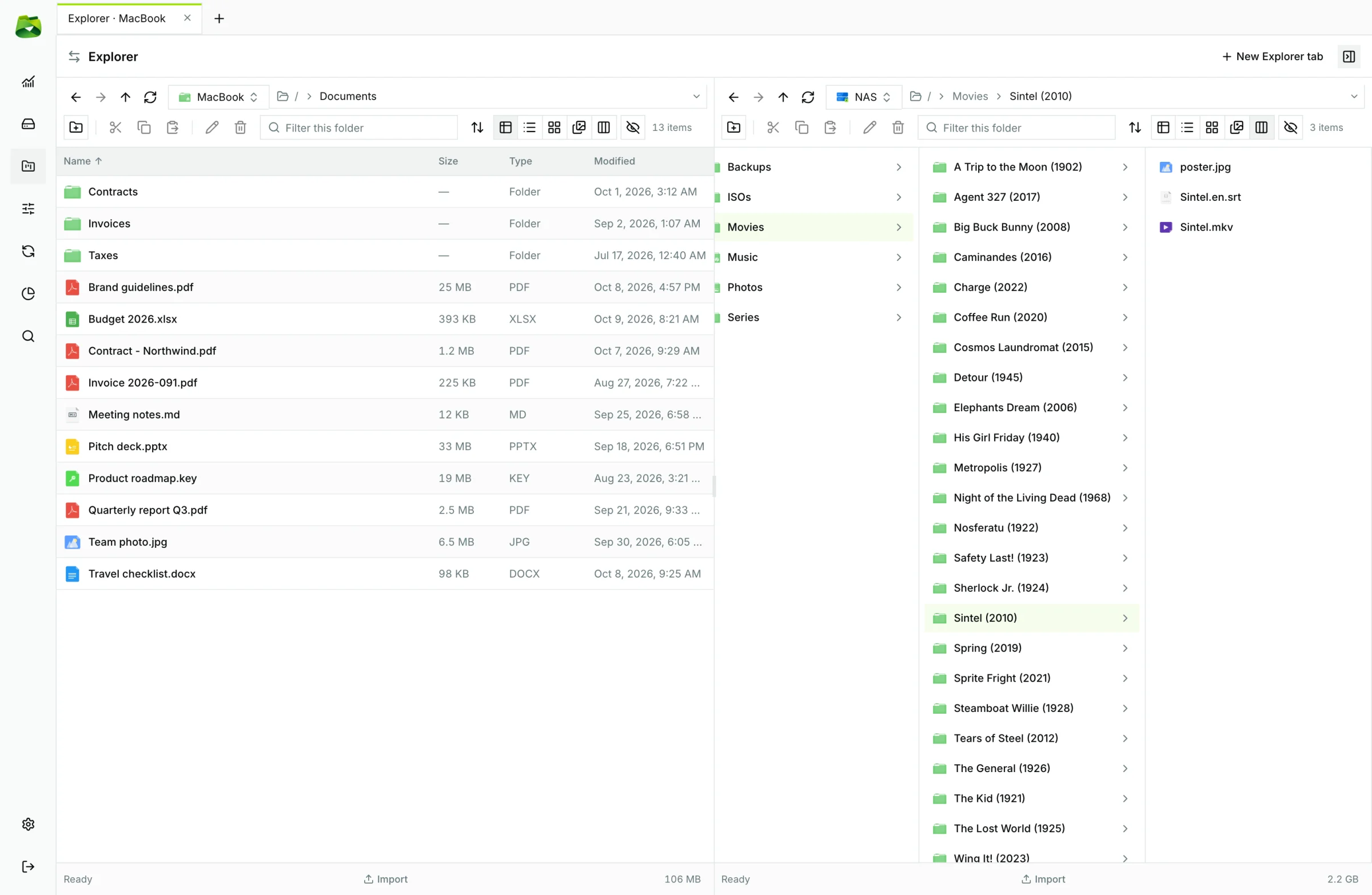1372x895 pixels.
Task: Click Import in the left pane footer
Action: (385, 879)
